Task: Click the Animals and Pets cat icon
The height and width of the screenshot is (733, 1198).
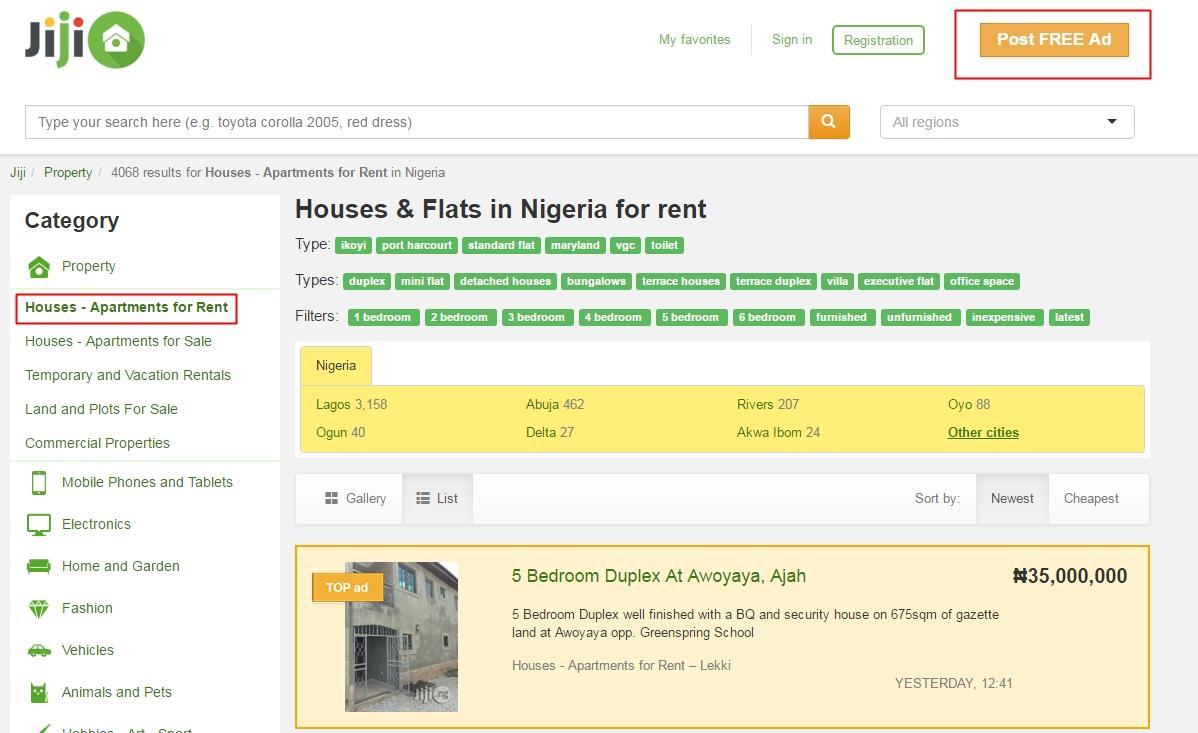Action: click(x=39, y=692)
